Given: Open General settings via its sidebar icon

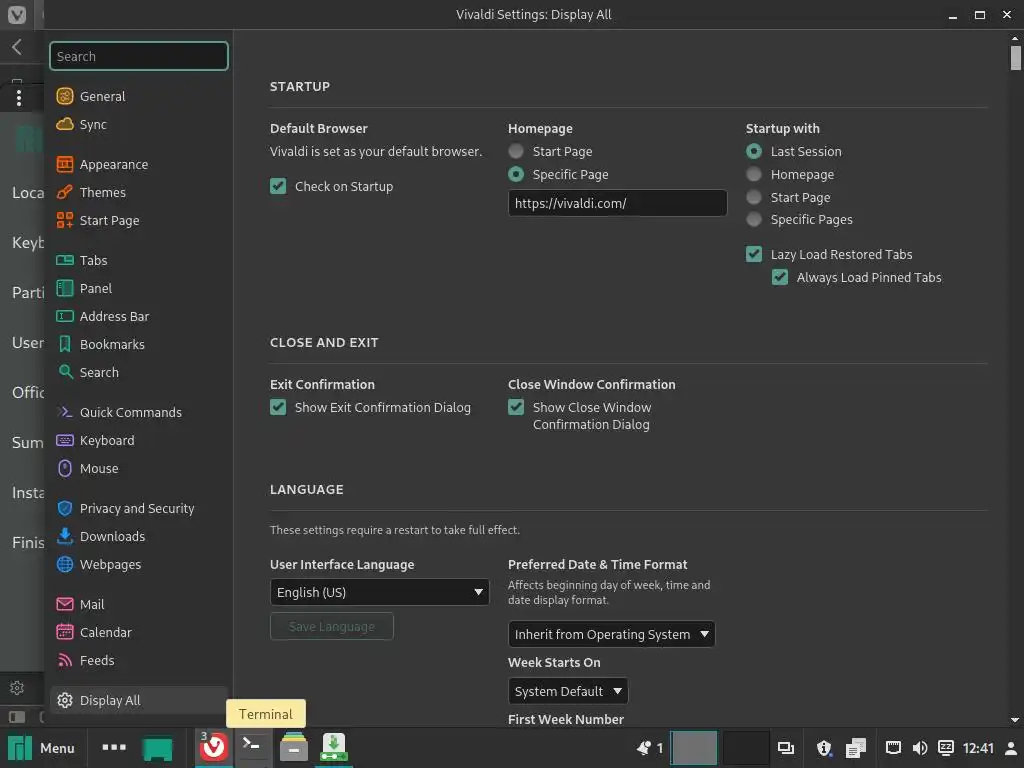Looking at the screenshot, I should [65, 97].
